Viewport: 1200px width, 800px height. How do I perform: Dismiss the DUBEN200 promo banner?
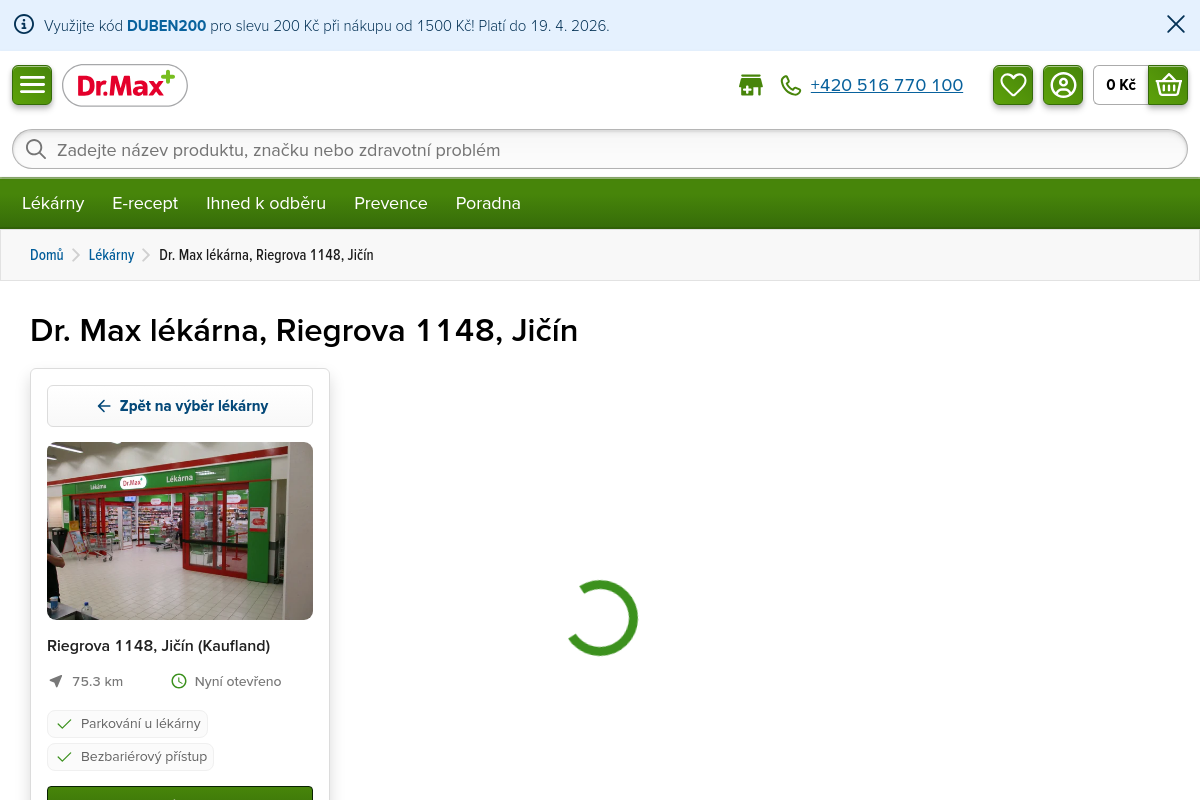(1176, 25)
